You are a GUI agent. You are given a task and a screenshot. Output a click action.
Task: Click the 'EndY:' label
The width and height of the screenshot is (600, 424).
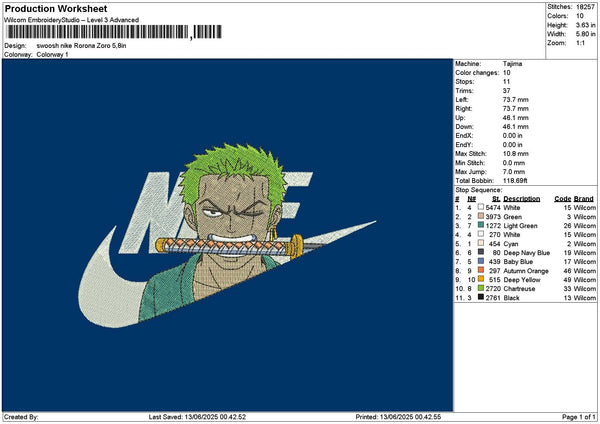pos(464,145)
